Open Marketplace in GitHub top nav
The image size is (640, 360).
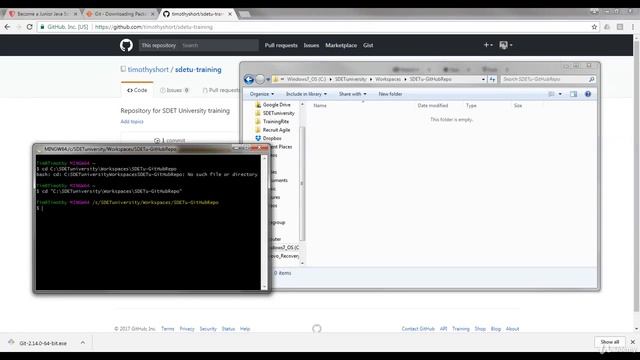tap(341, 45)
